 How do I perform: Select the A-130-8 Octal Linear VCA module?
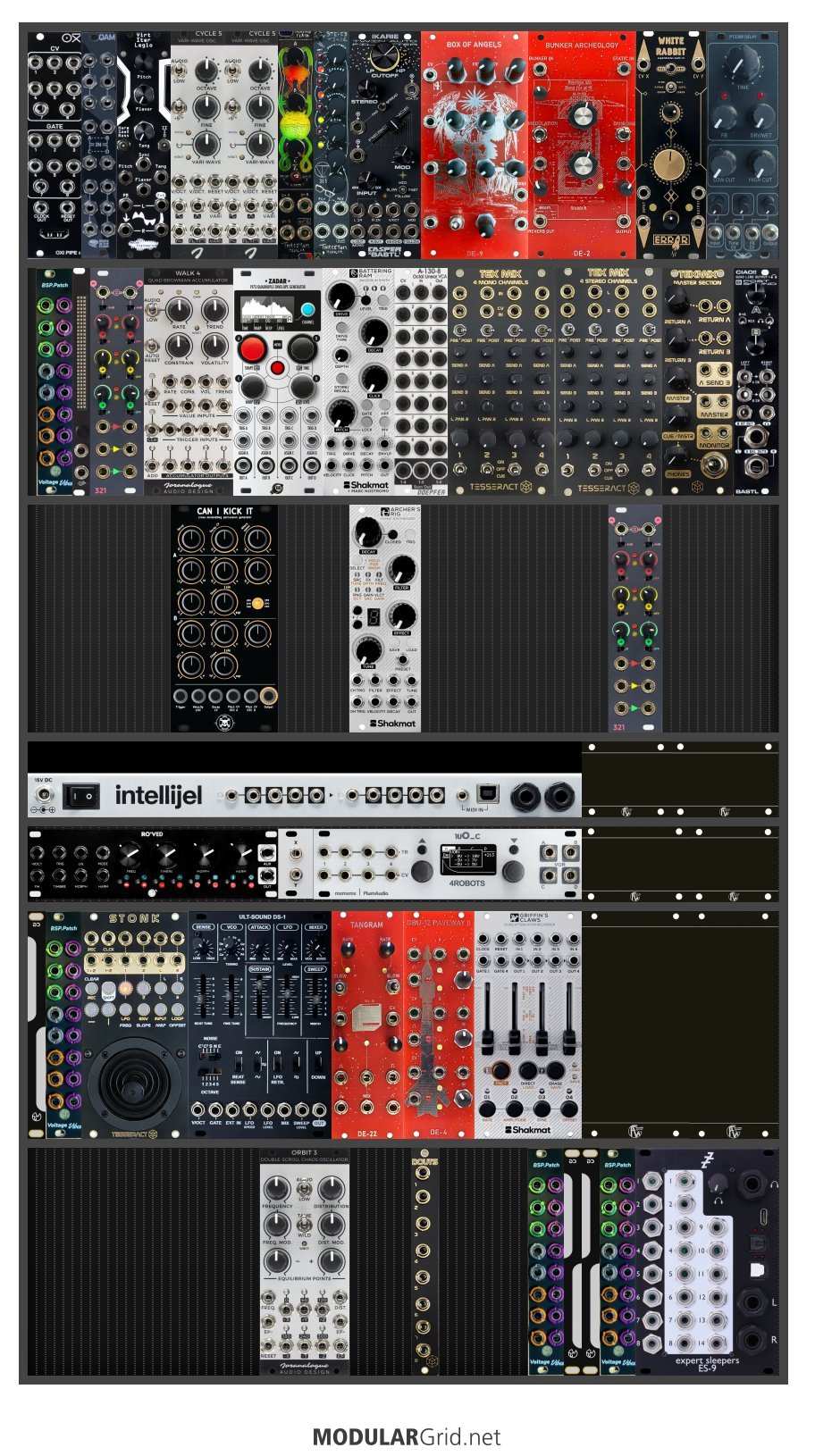(x=421, y=382)
